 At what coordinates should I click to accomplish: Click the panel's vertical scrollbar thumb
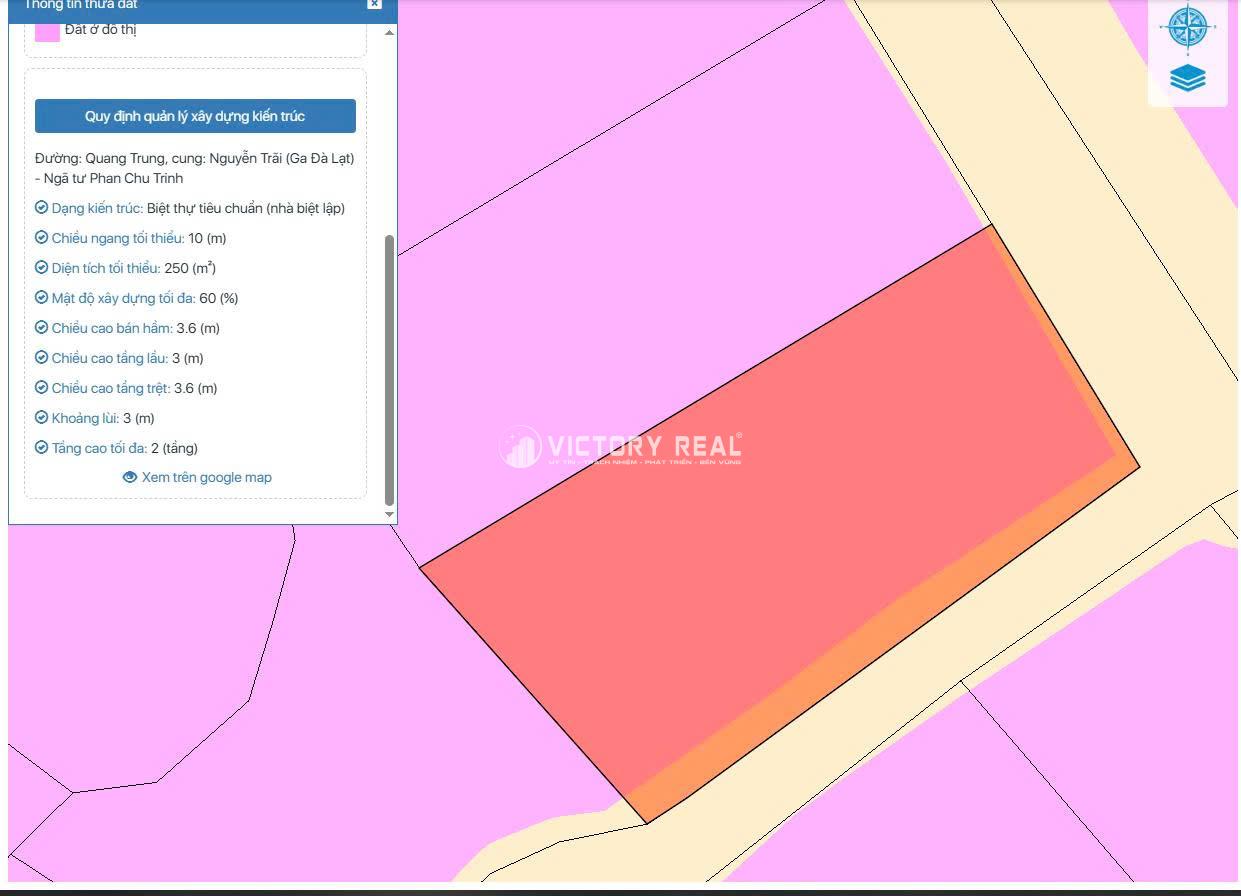(389, 370)
